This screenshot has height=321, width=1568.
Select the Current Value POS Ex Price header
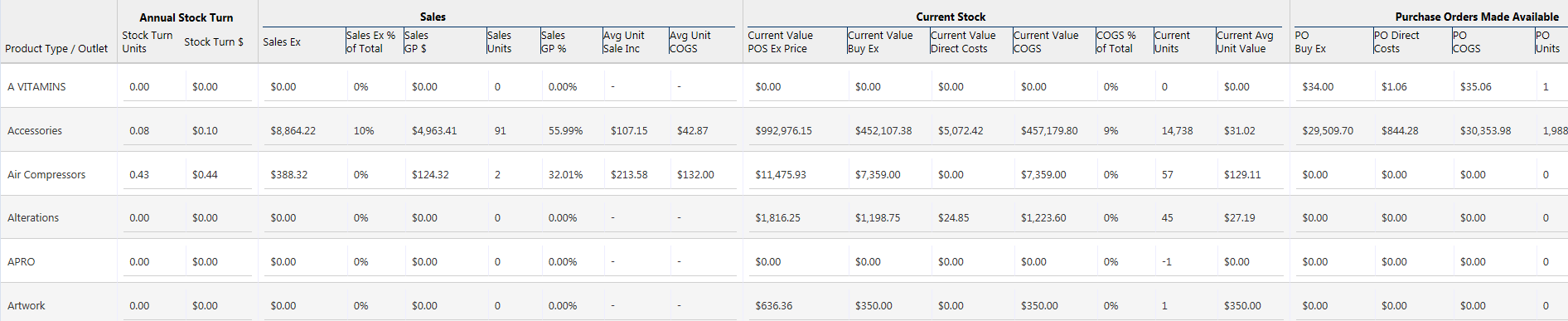click(x=780, y=42)
